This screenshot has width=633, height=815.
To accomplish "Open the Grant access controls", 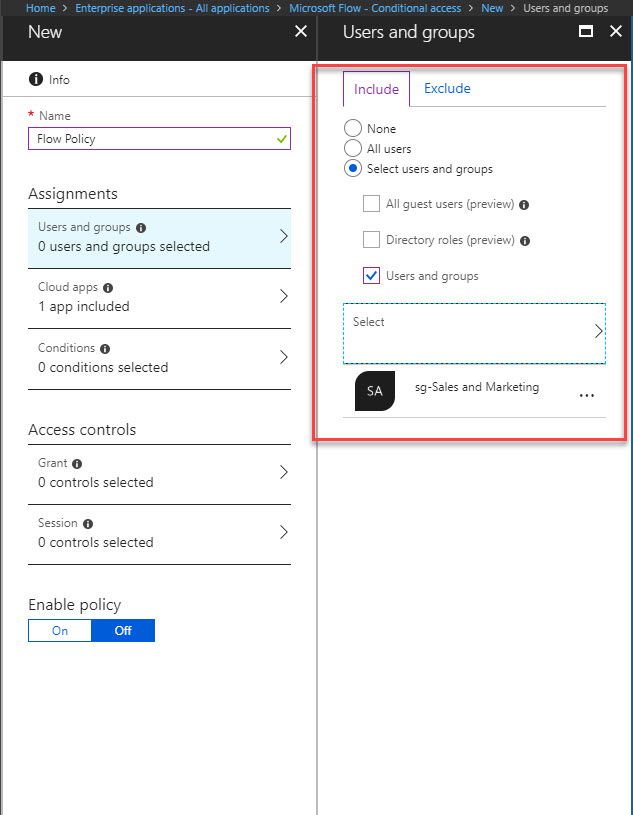I will (x=159, y=474).
